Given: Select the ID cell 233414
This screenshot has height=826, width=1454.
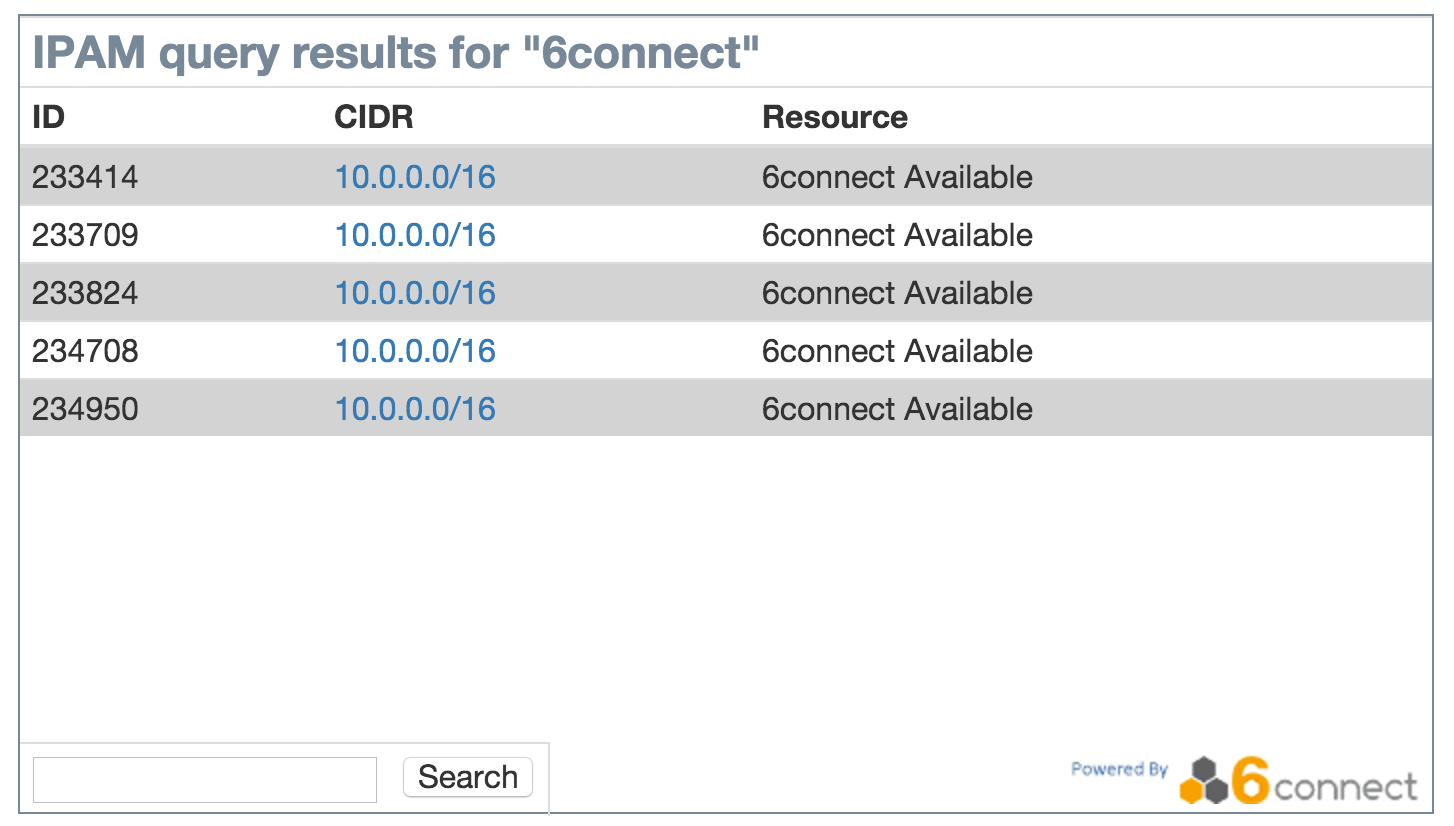Looking at the screenshot, I should 85,177.
